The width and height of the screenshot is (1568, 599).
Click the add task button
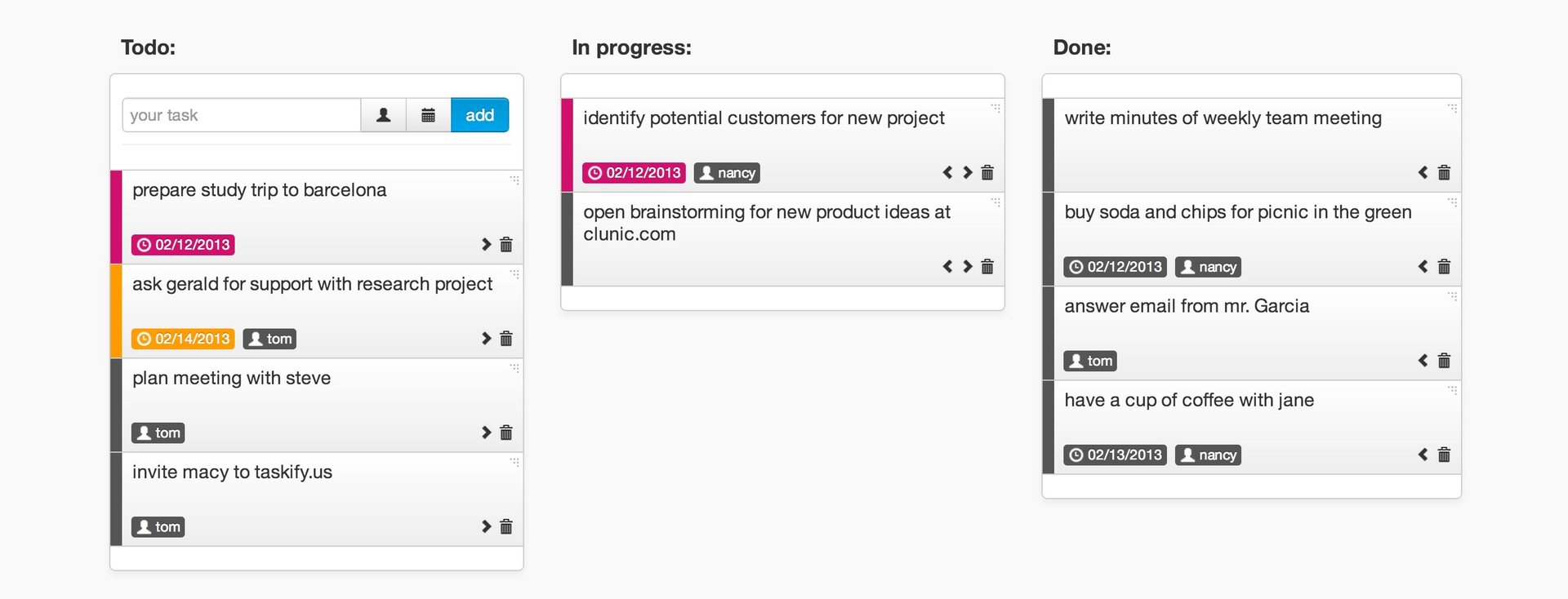(480, 115)
